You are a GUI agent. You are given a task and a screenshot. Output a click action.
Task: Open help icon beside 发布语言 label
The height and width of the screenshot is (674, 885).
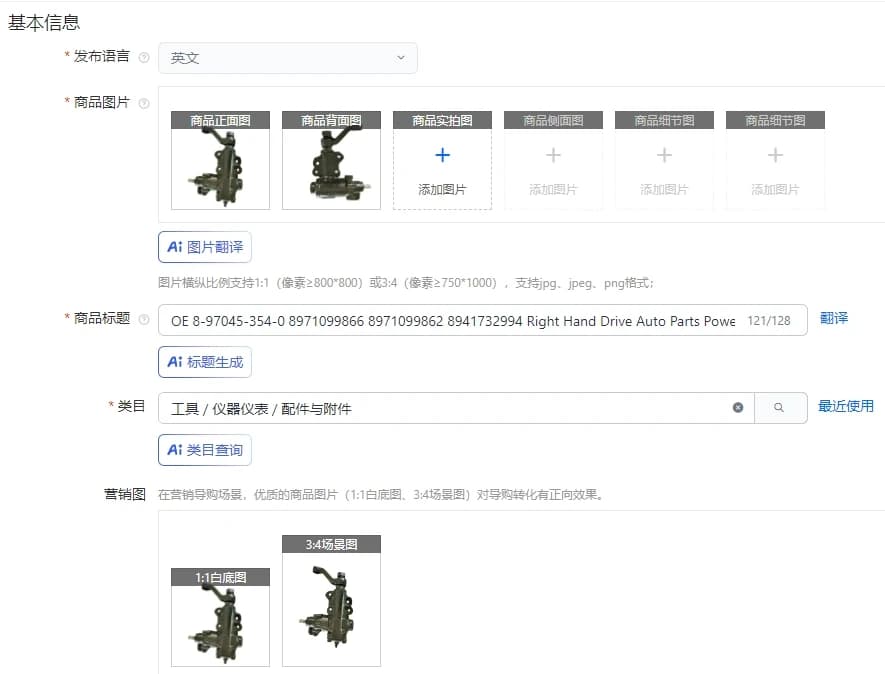tap(144, 58)
